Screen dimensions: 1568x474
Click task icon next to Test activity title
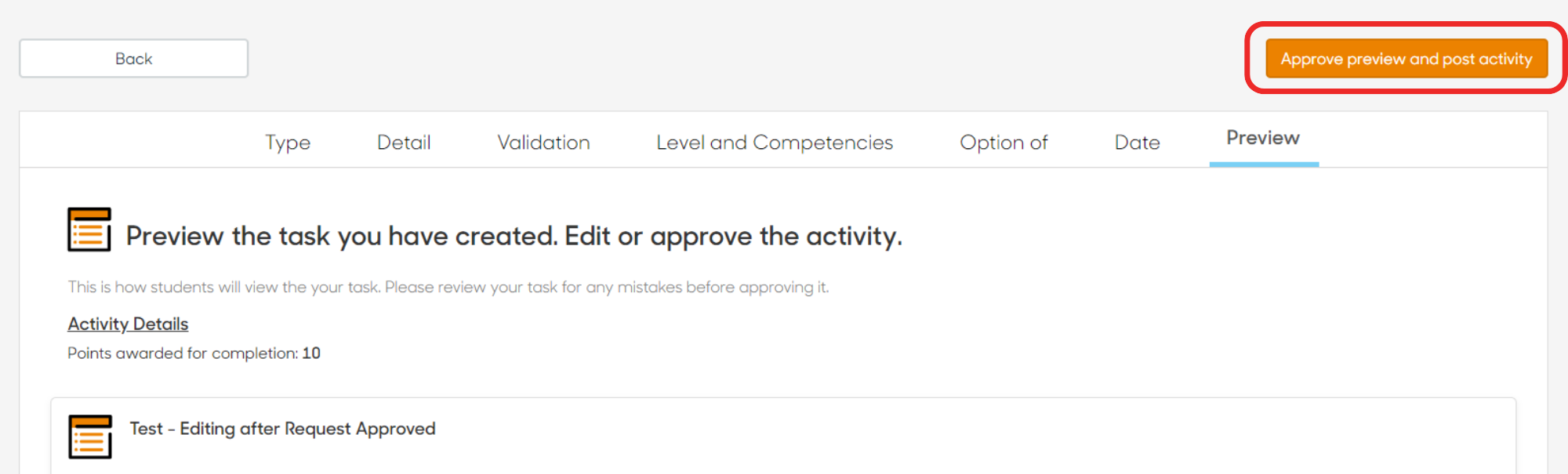pyautogui.click(x=90, y=436)
